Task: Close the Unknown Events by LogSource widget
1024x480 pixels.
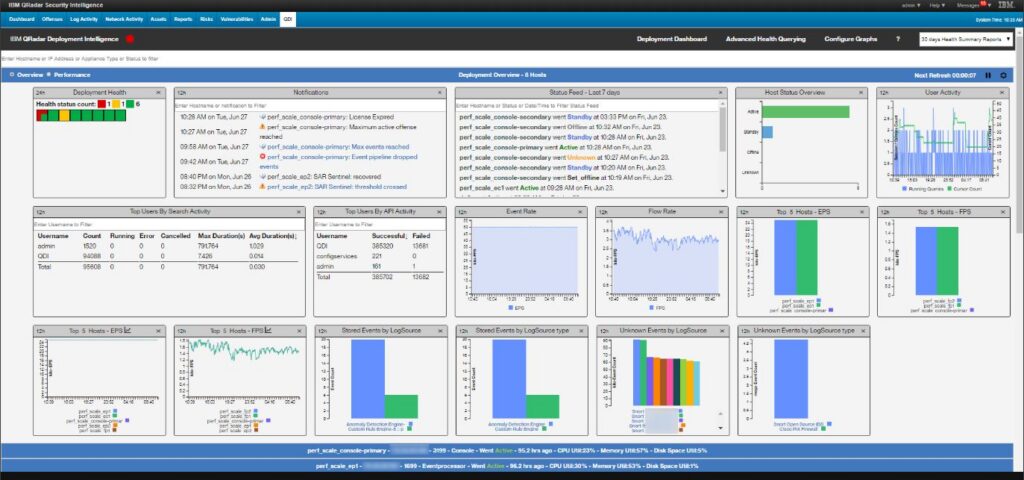Action: tap(722, 331)
